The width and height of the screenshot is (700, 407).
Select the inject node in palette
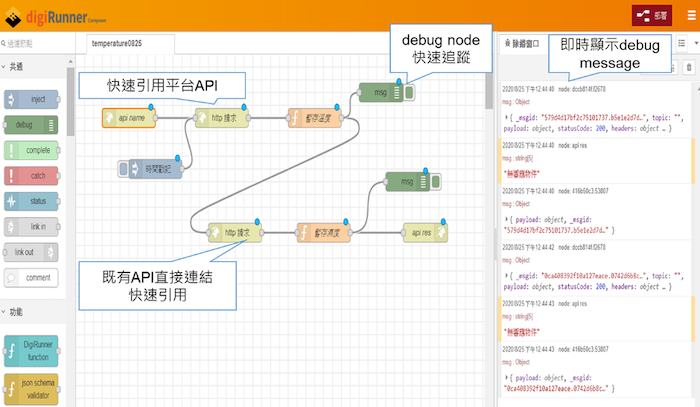pos(31,99)
